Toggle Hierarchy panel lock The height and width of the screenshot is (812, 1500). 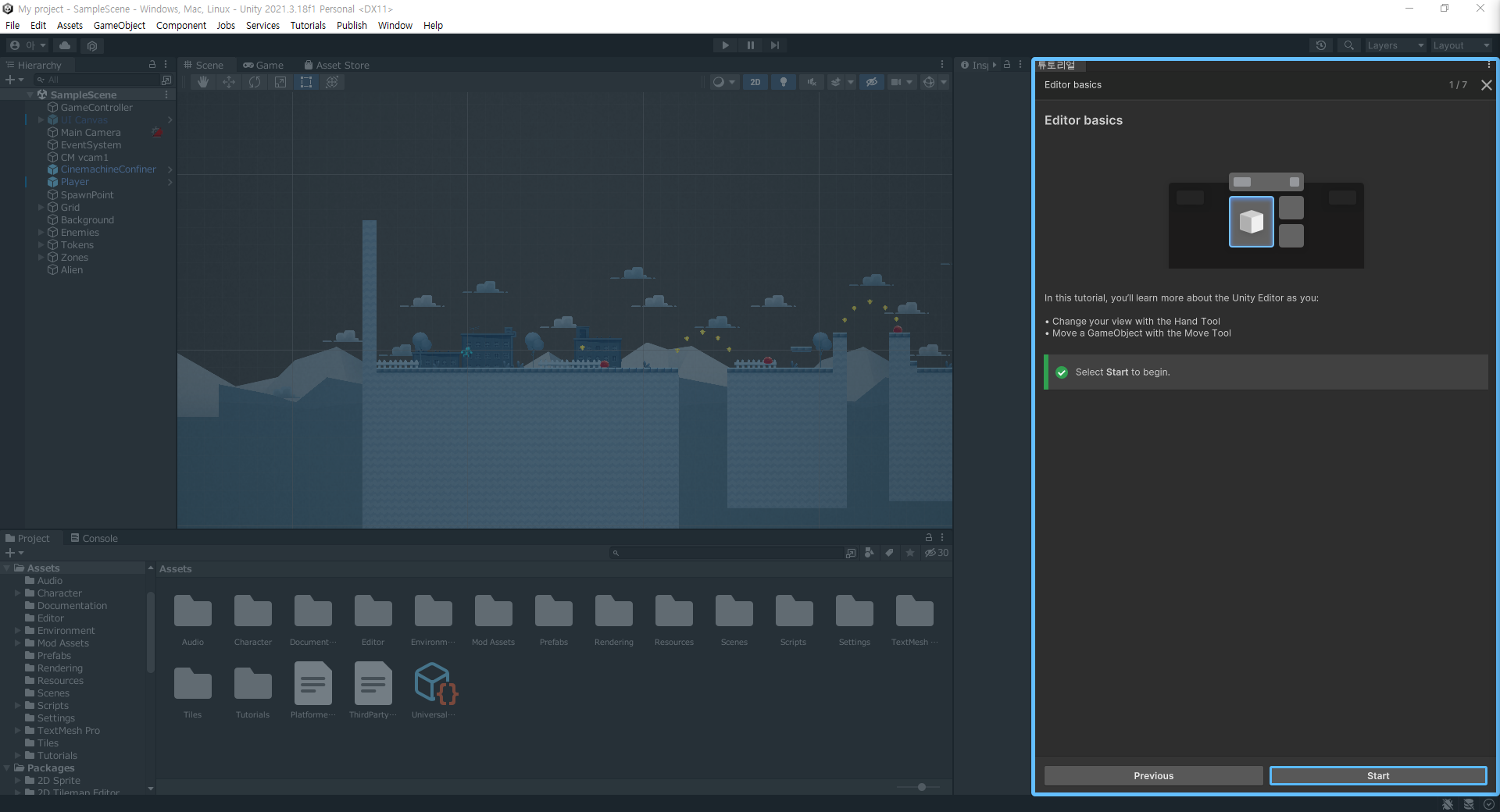(152, 65)
